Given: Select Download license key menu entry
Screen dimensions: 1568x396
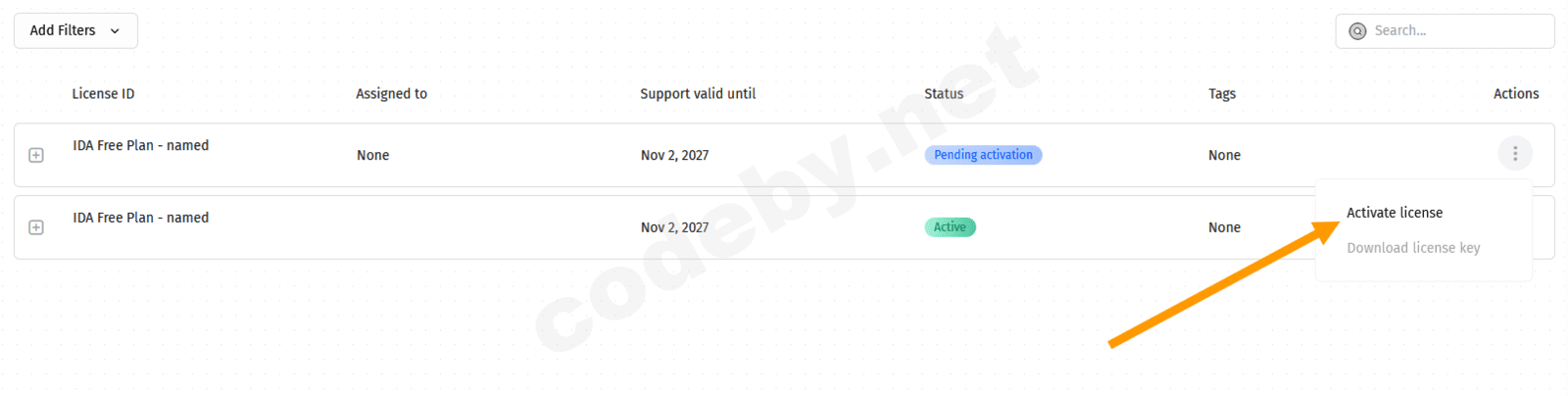Looking at the screenshot, I should click(1412, 248).
